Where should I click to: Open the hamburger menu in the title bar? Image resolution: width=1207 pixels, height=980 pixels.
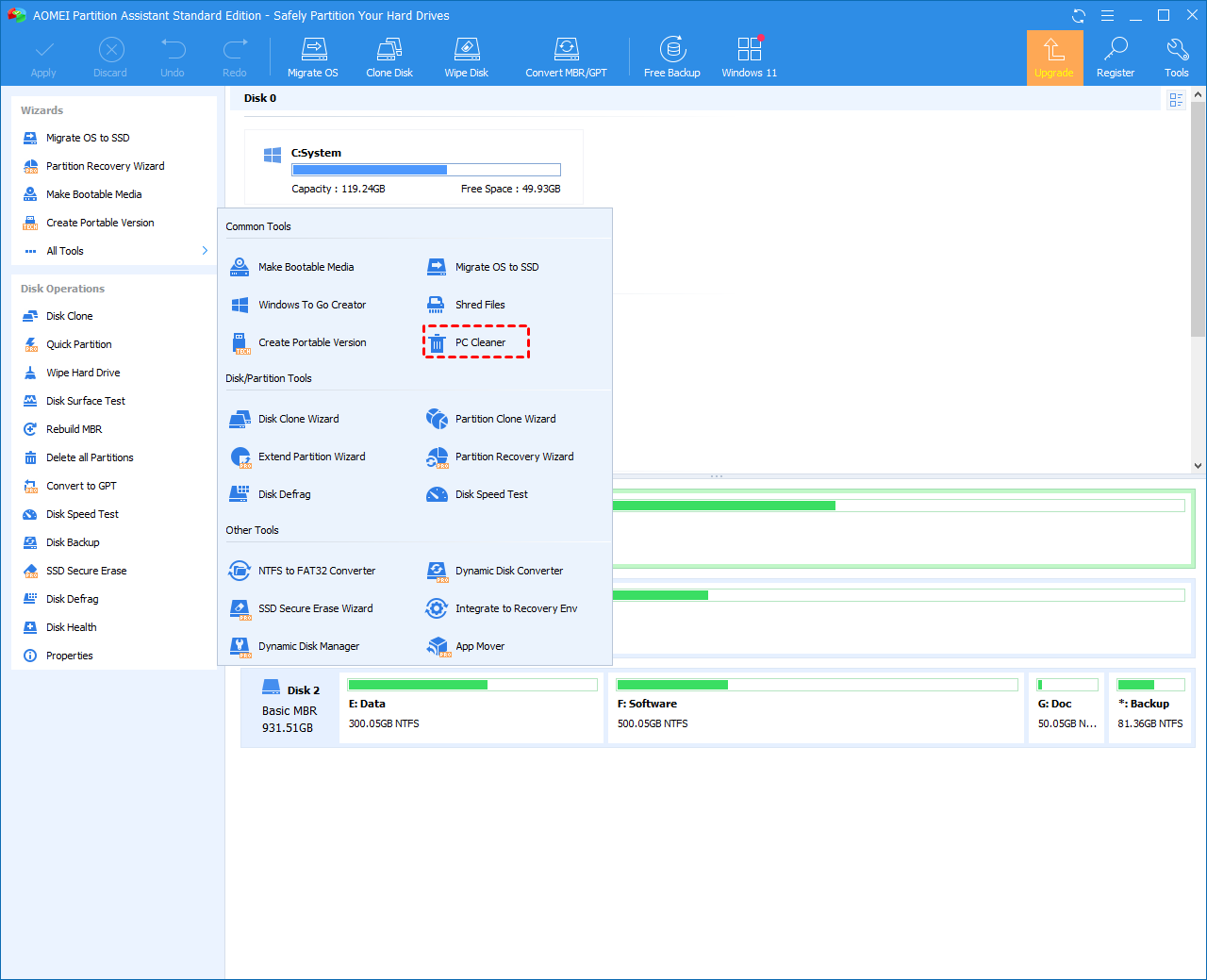pyautogui.click(x=1107, y=15)
